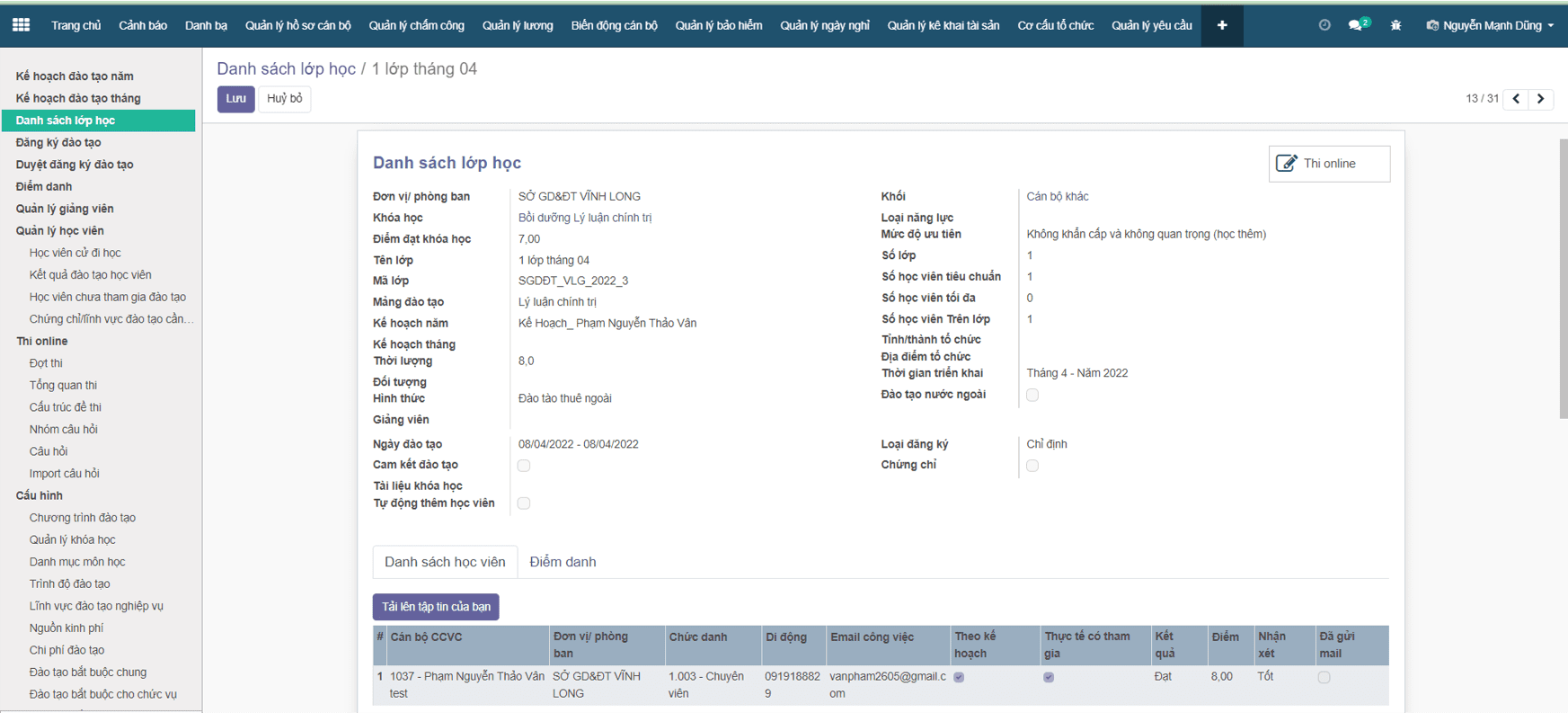This screenshot has height=713, width=1568.
Task: Enable Tự động thêm học viên checkbox
Action: [x=524, y=504]
